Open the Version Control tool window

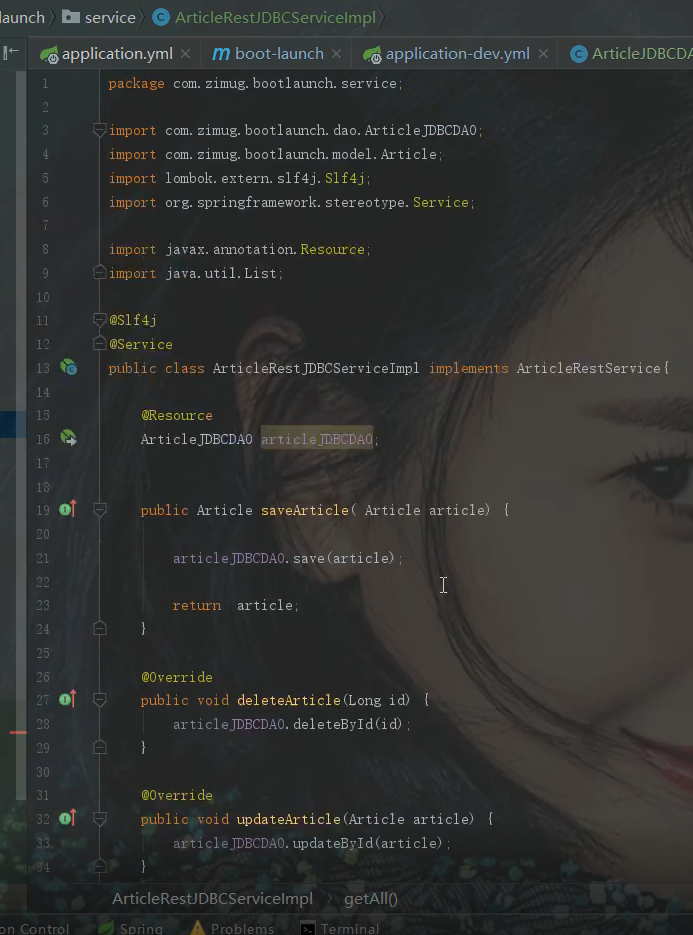pos(35,928)
